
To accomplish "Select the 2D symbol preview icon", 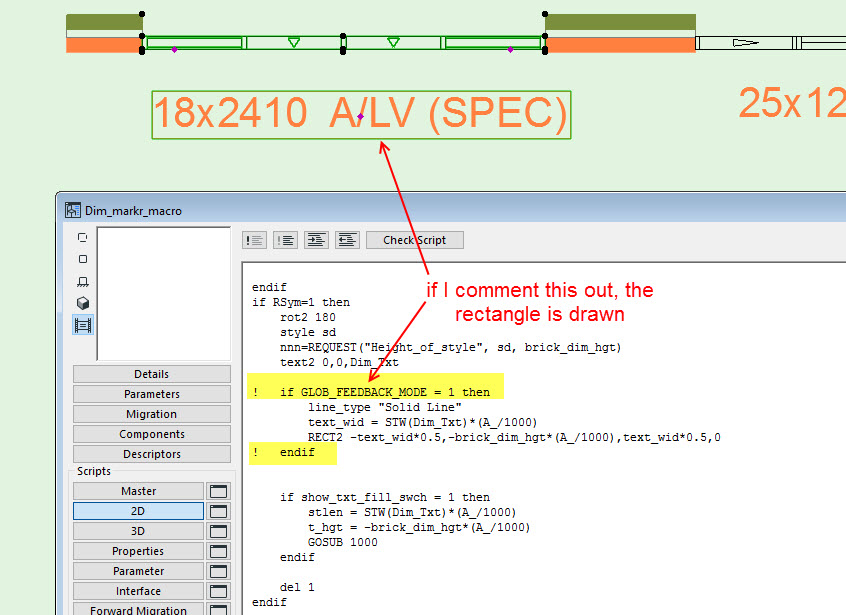I will (x=83, y=238).
